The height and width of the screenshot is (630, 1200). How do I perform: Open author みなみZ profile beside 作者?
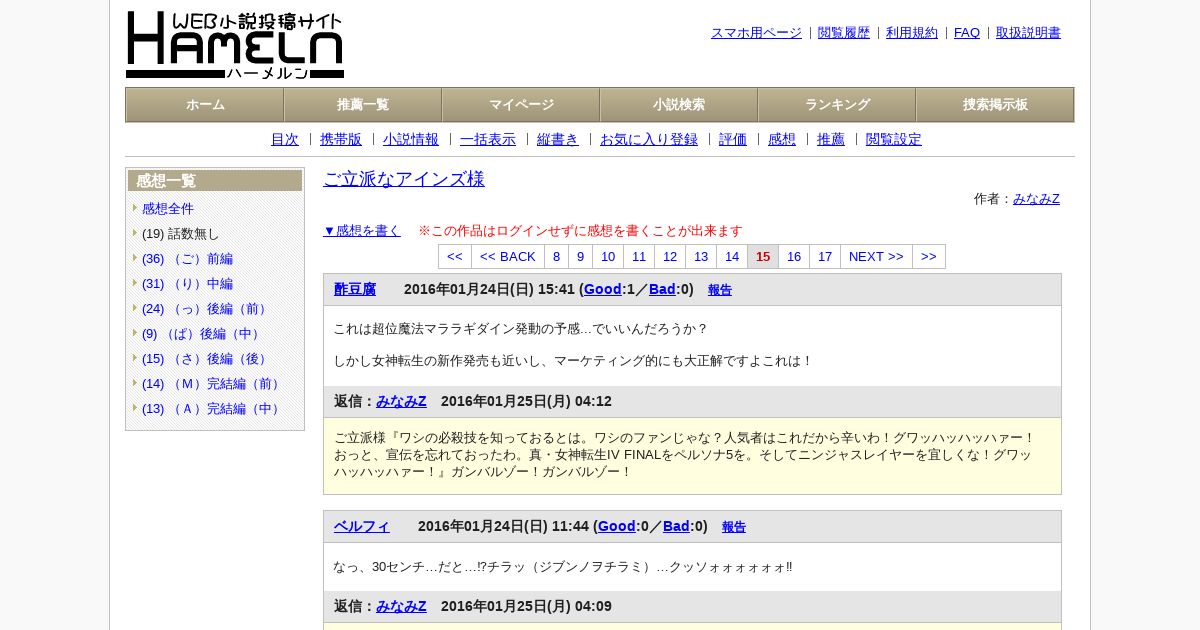pos(1036,199)
